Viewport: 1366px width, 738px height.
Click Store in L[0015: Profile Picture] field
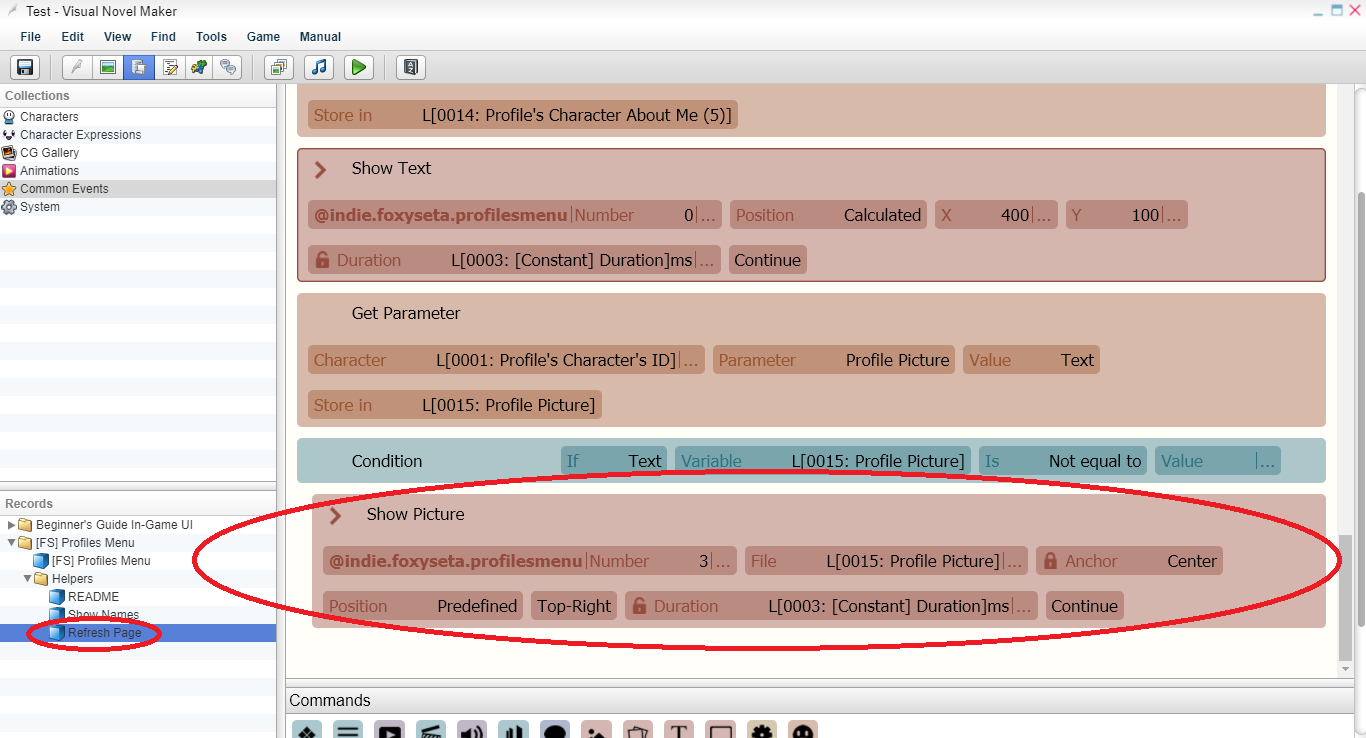pyautogui.click(x=455, y=405)
